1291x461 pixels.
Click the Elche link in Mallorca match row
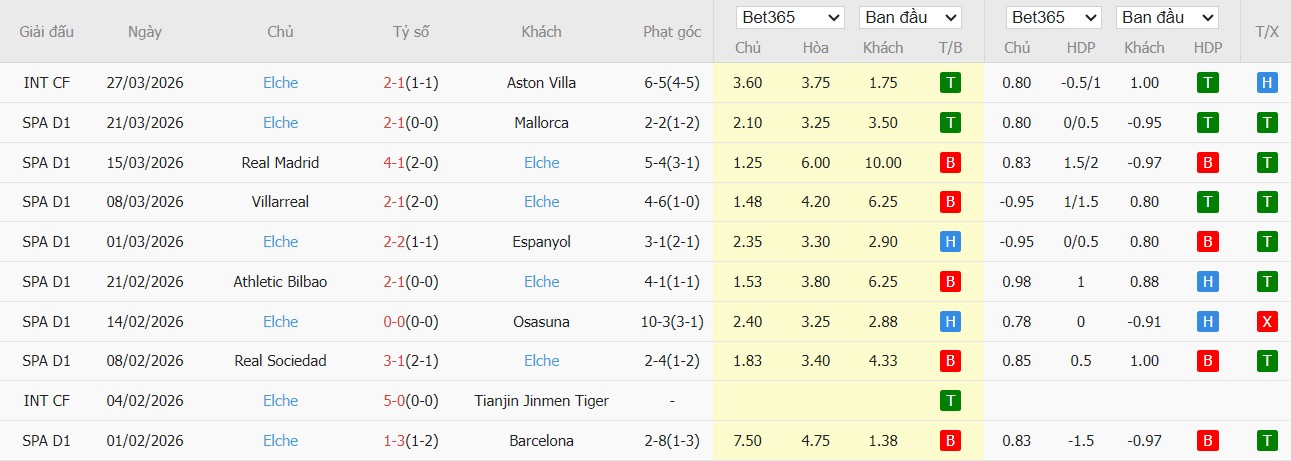click(x=280, y=123)
